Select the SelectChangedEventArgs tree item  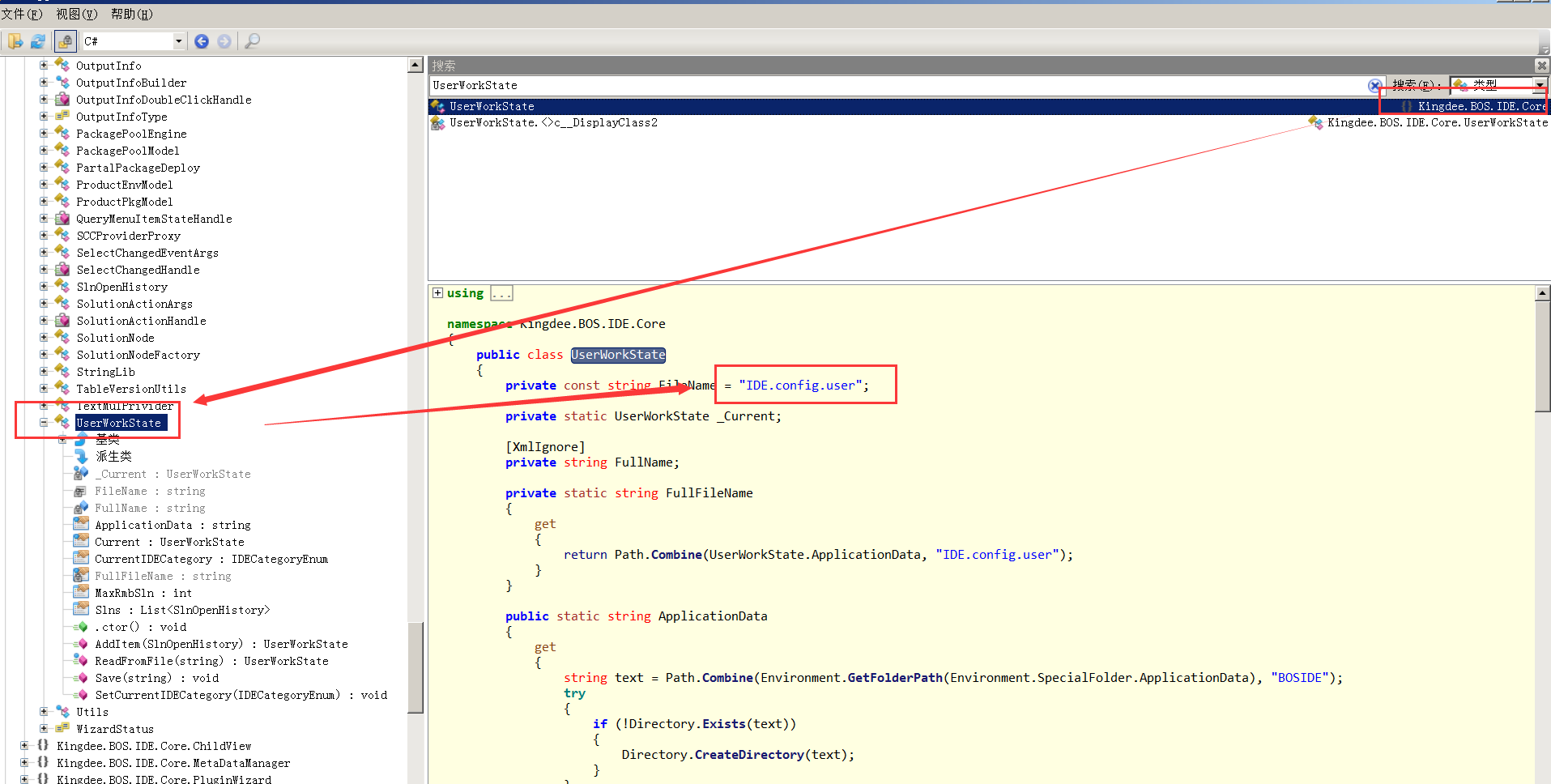click(x=147, y=253)
